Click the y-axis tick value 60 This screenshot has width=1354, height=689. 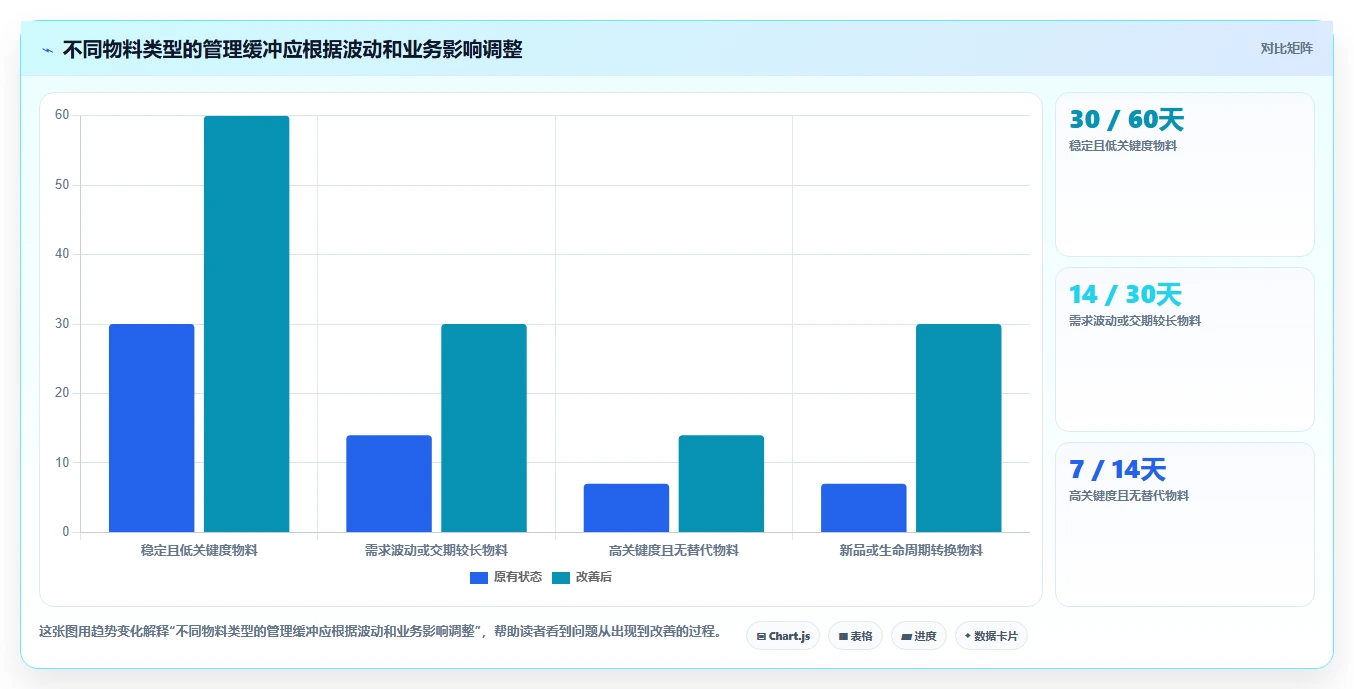pos(62,115)
